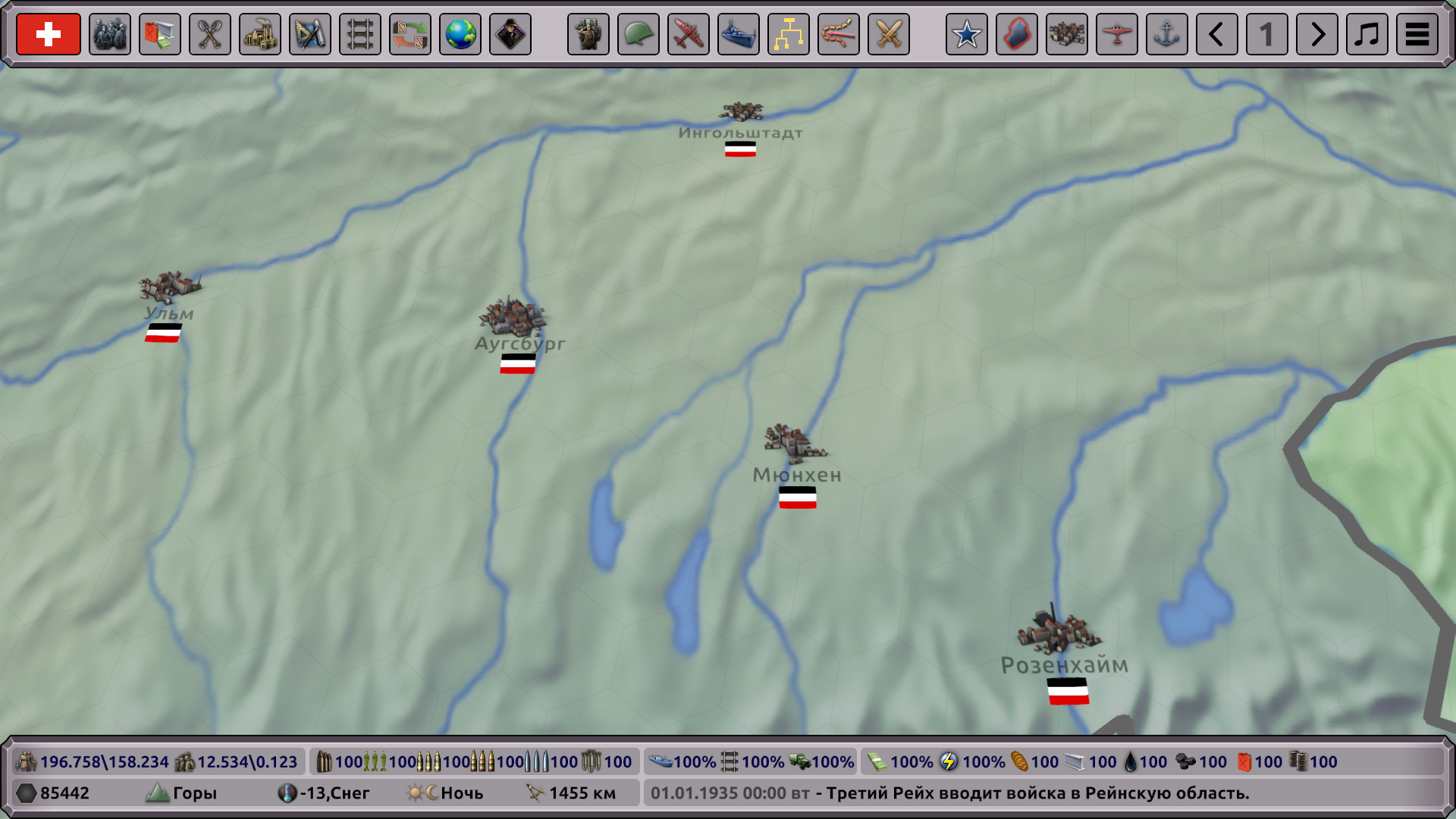This screenshot has height=819, width=1456.
Task: Open the trade exchange crates panel
Action: tap(410, 34)
